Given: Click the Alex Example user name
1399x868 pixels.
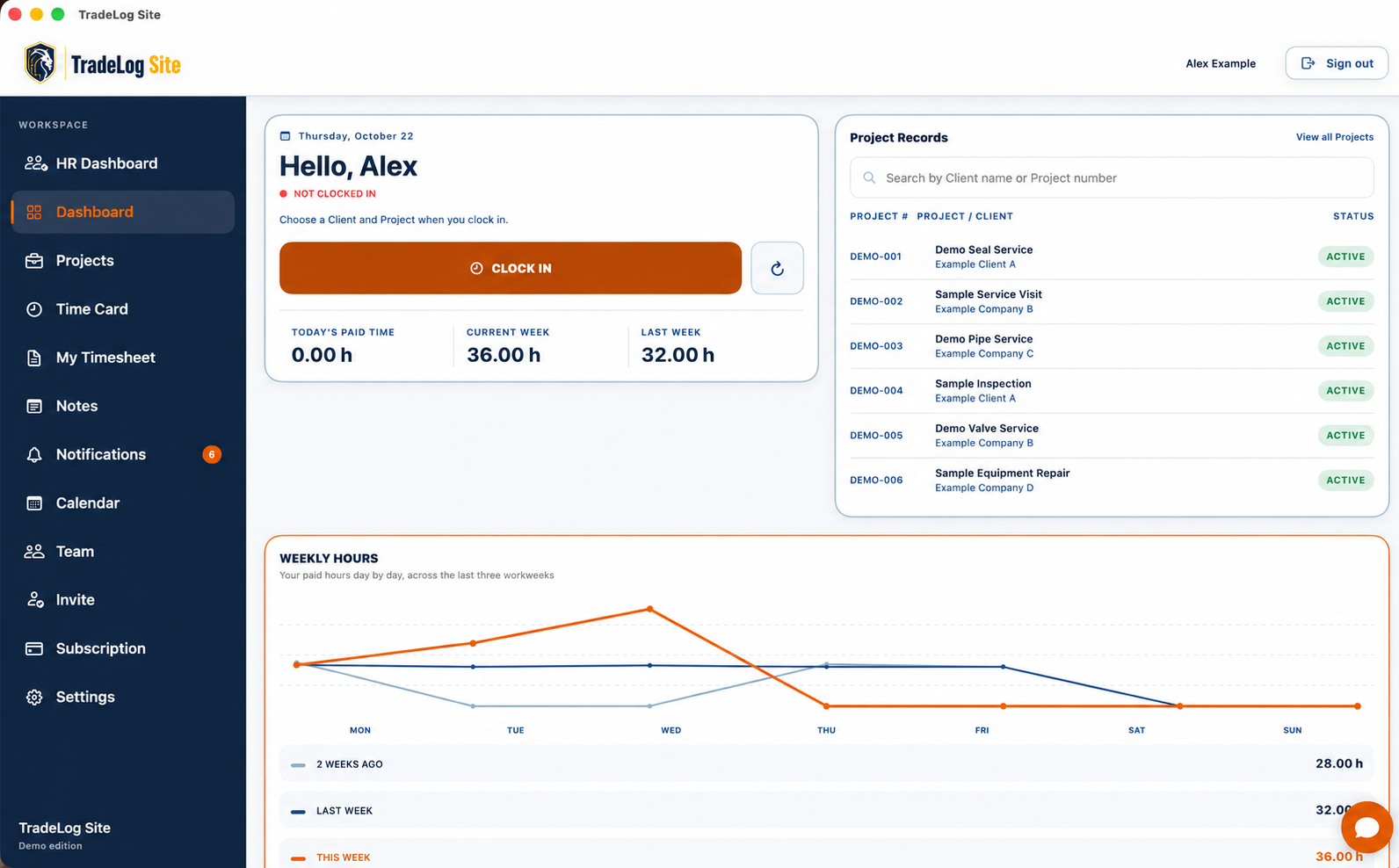Looking at the screenshot, I should click(1221, 63).
